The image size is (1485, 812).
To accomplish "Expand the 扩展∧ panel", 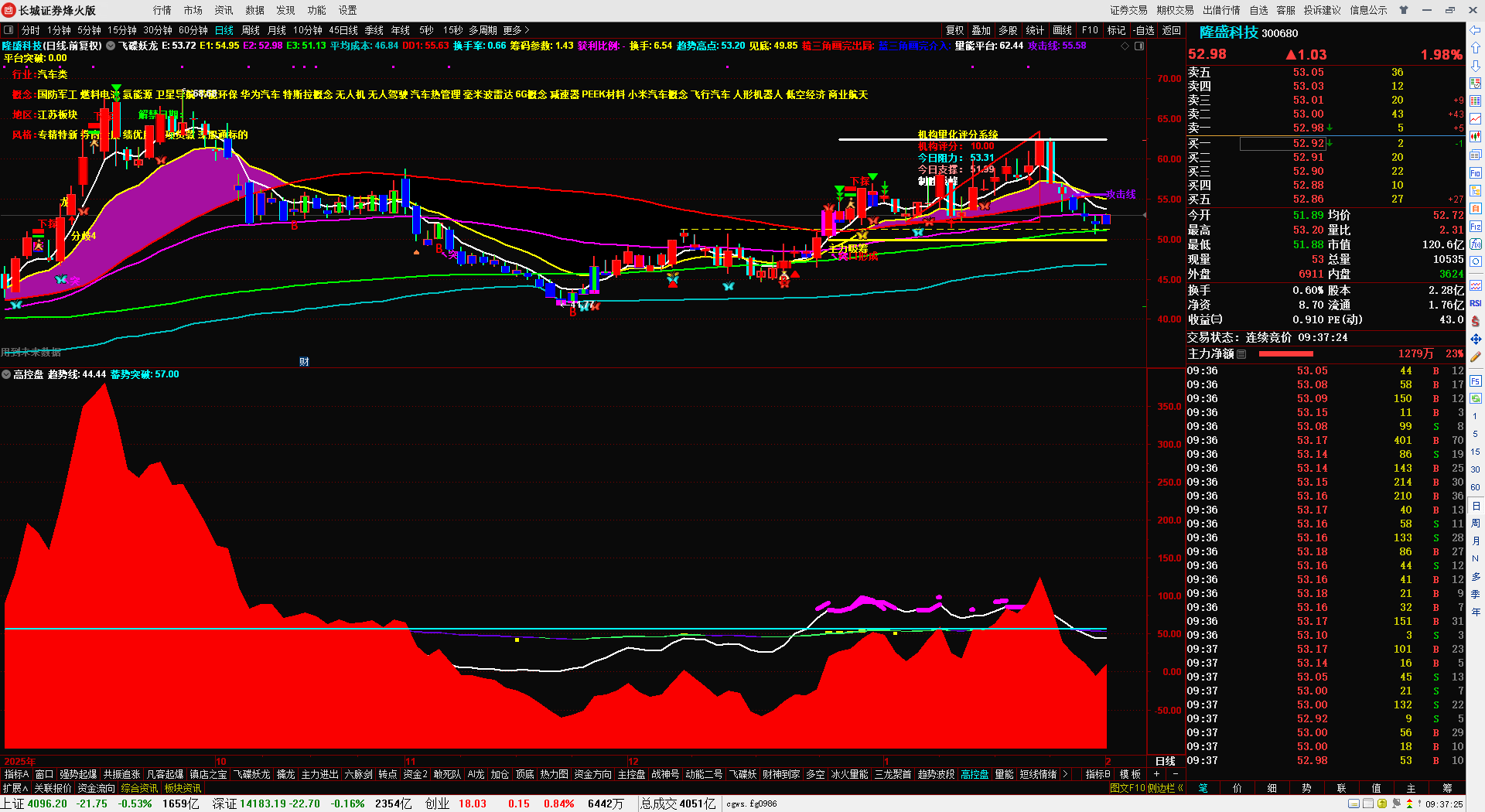I will pos(15,788).
